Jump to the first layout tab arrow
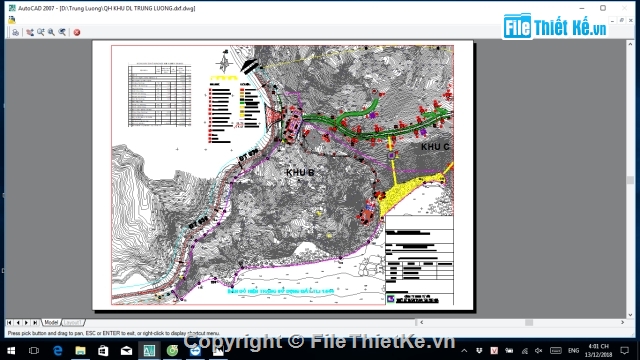The image size is (640, 360). (9, 322)
